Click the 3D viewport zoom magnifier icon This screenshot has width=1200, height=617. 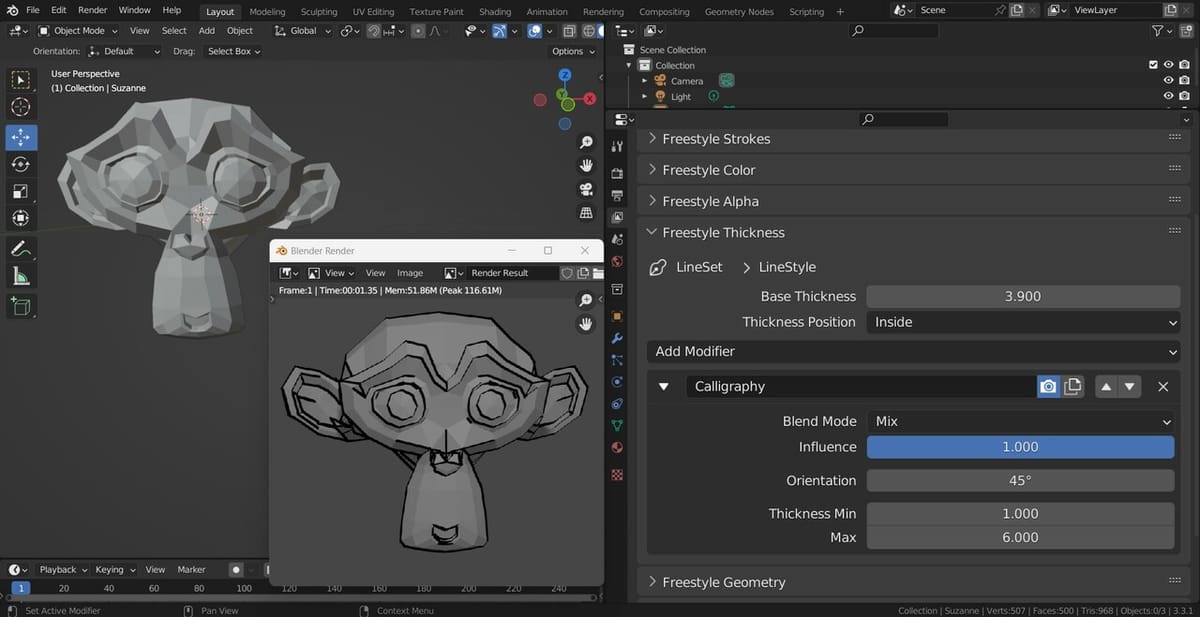point(586,143)
